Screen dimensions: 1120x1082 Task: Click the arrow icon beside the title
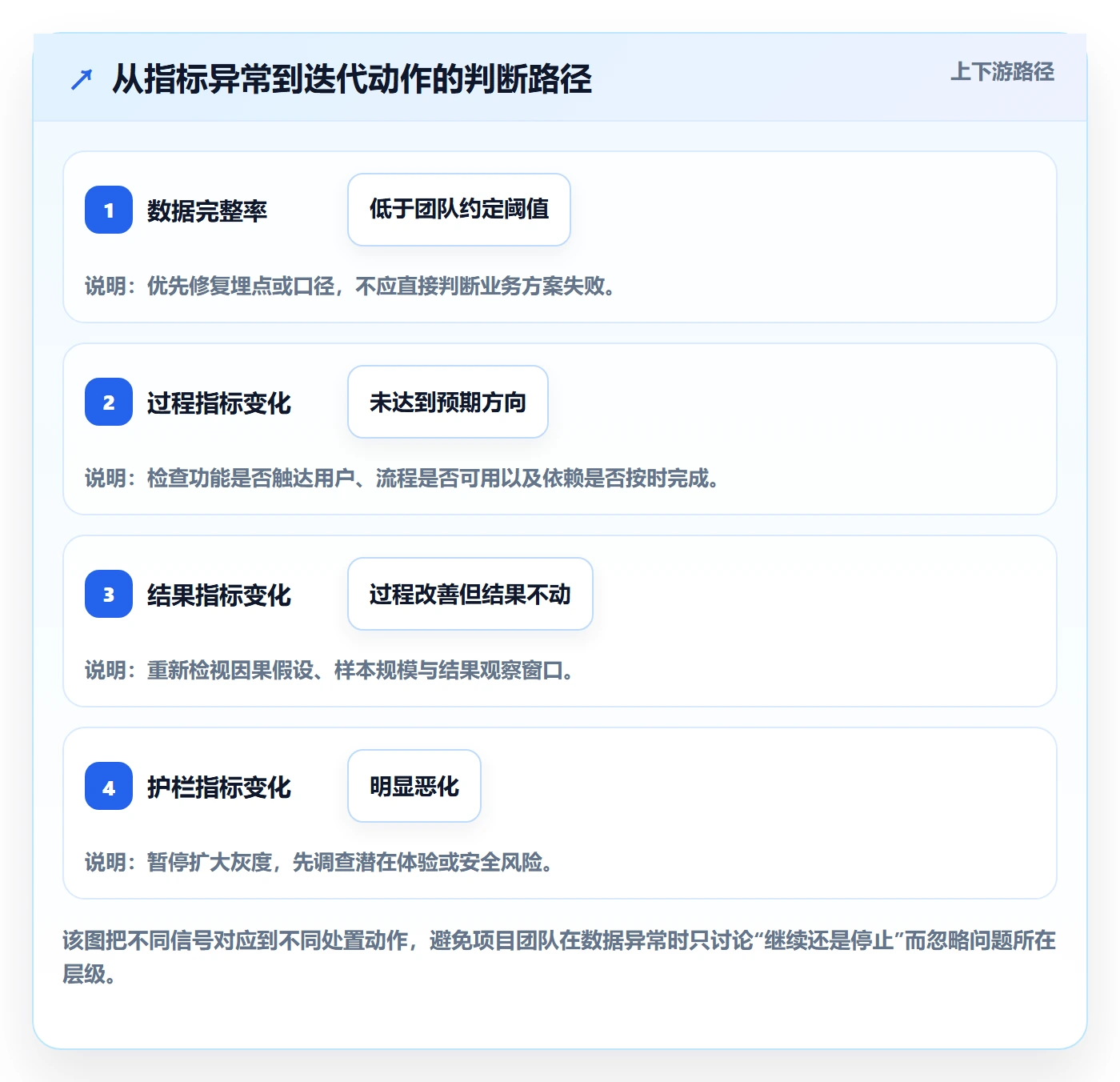click(x=82, y=79)
